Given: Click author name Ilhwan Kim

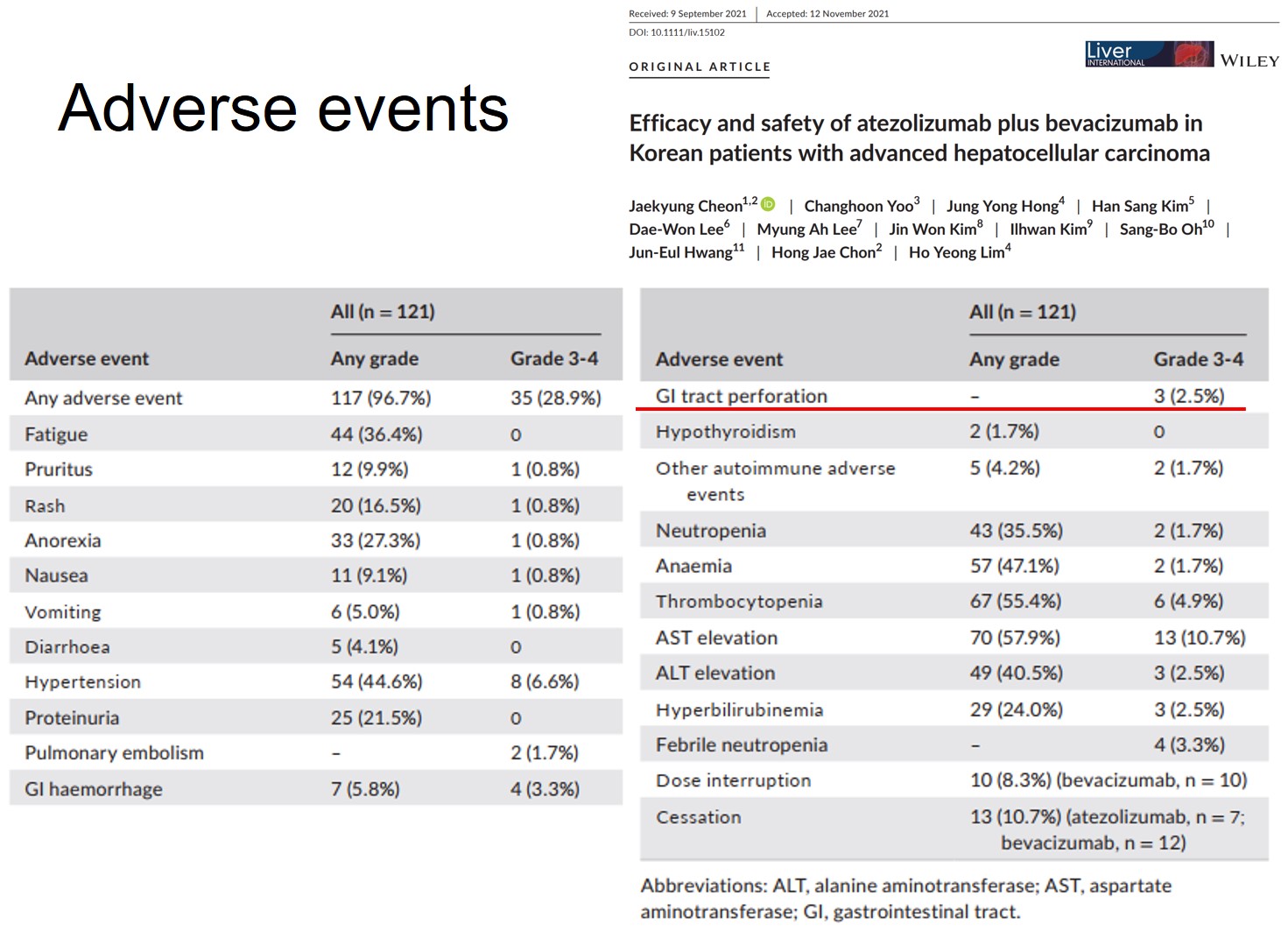Looking at the screenshot, I should [x=1051, y=229].
